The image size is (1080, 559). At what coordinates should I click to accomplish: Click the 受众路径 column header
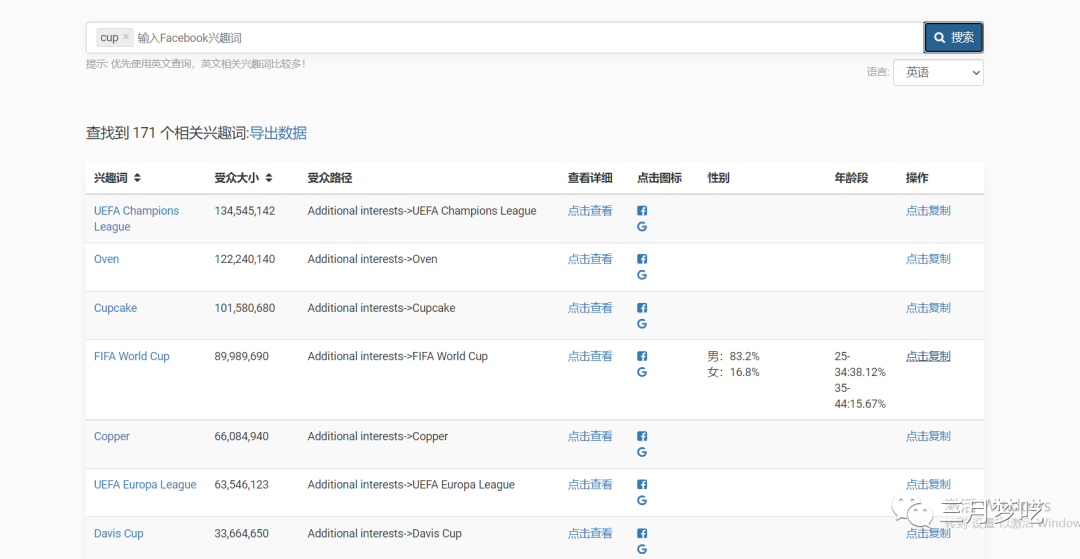point(330,178)
